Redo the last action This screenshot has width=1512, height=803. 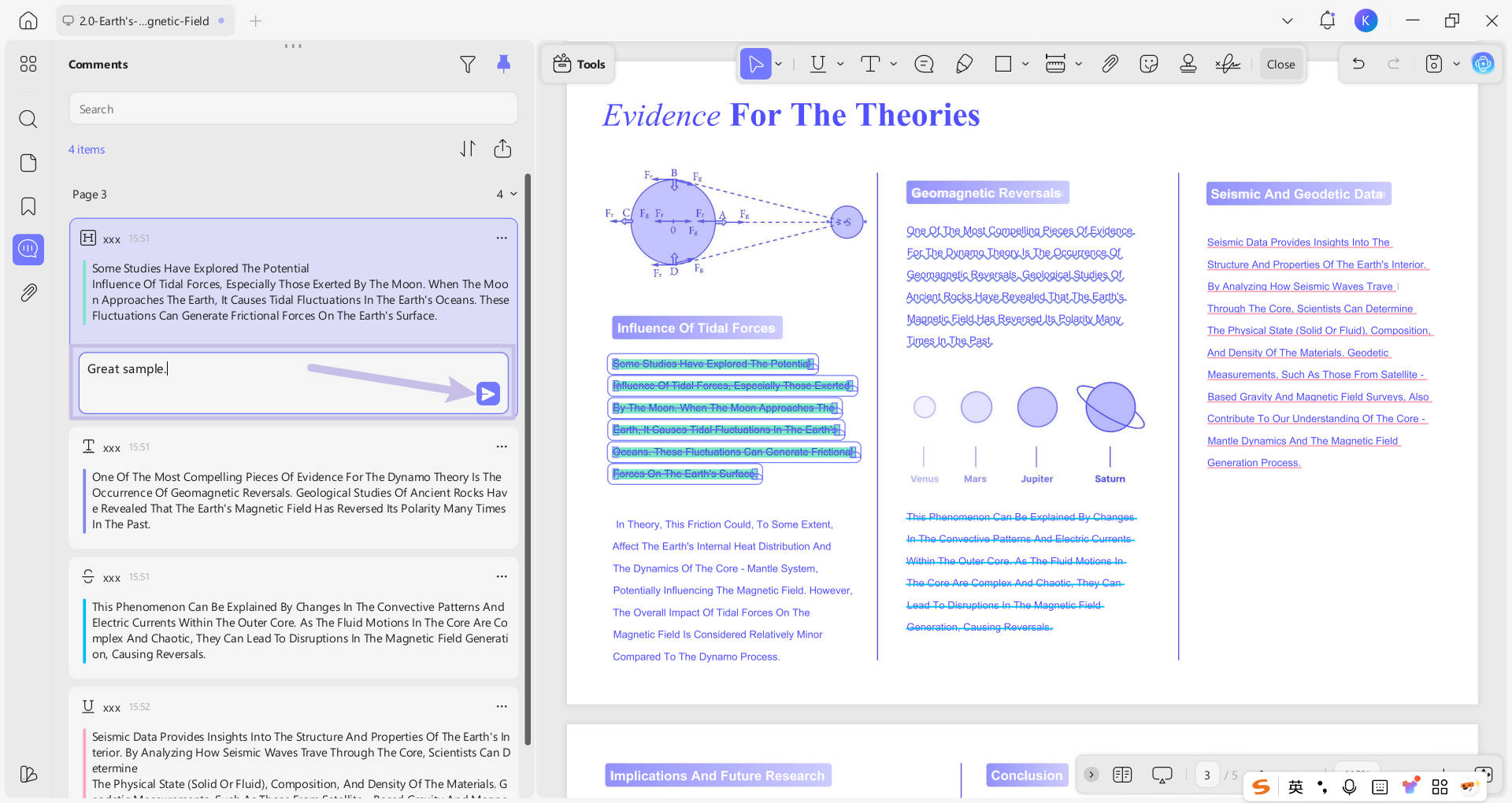[x=1394, y=64]
